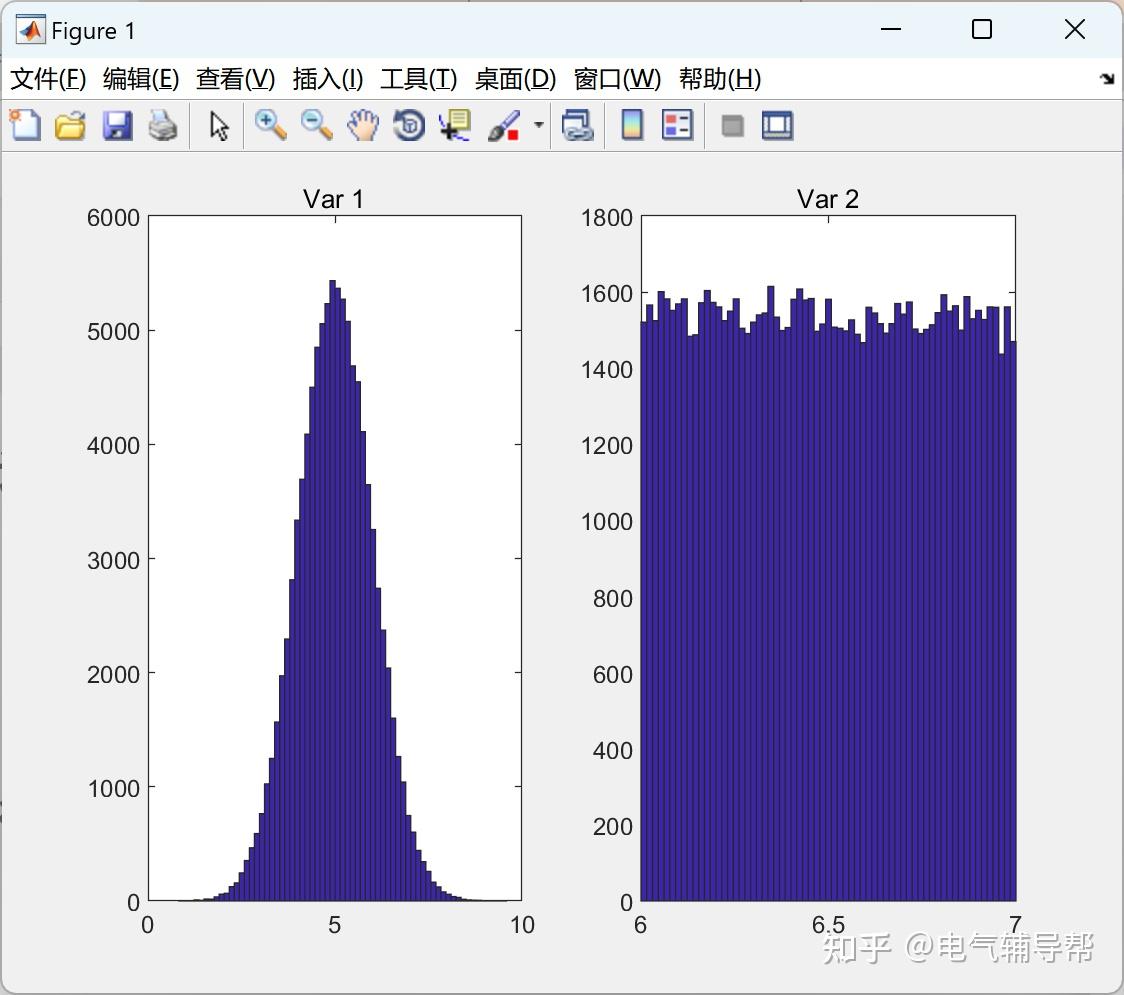Open the 窗口(W) menu
1124x995 pixels.
pos(617,79)
